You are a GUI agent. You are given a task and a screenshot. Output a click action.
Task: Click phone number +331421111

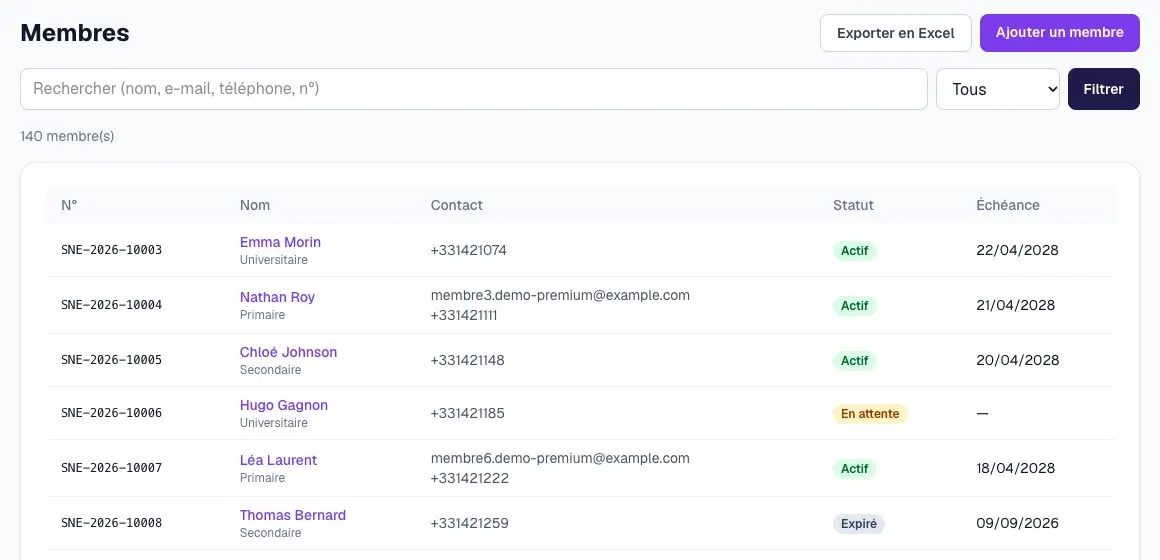point(464,315)
